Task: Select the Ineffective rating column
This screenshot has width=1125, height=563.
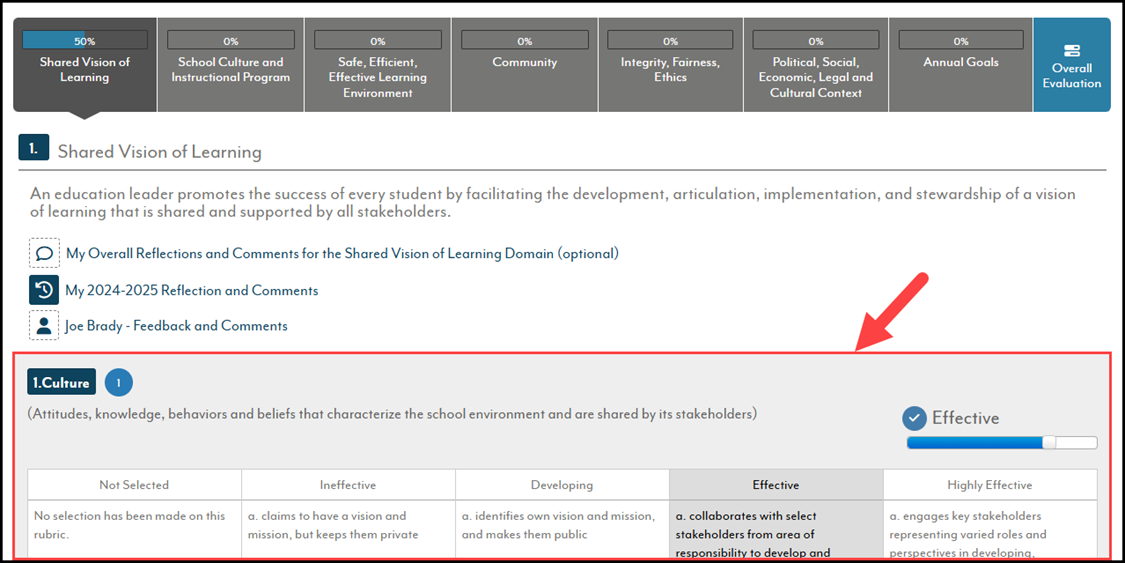Action: [348, 485]
